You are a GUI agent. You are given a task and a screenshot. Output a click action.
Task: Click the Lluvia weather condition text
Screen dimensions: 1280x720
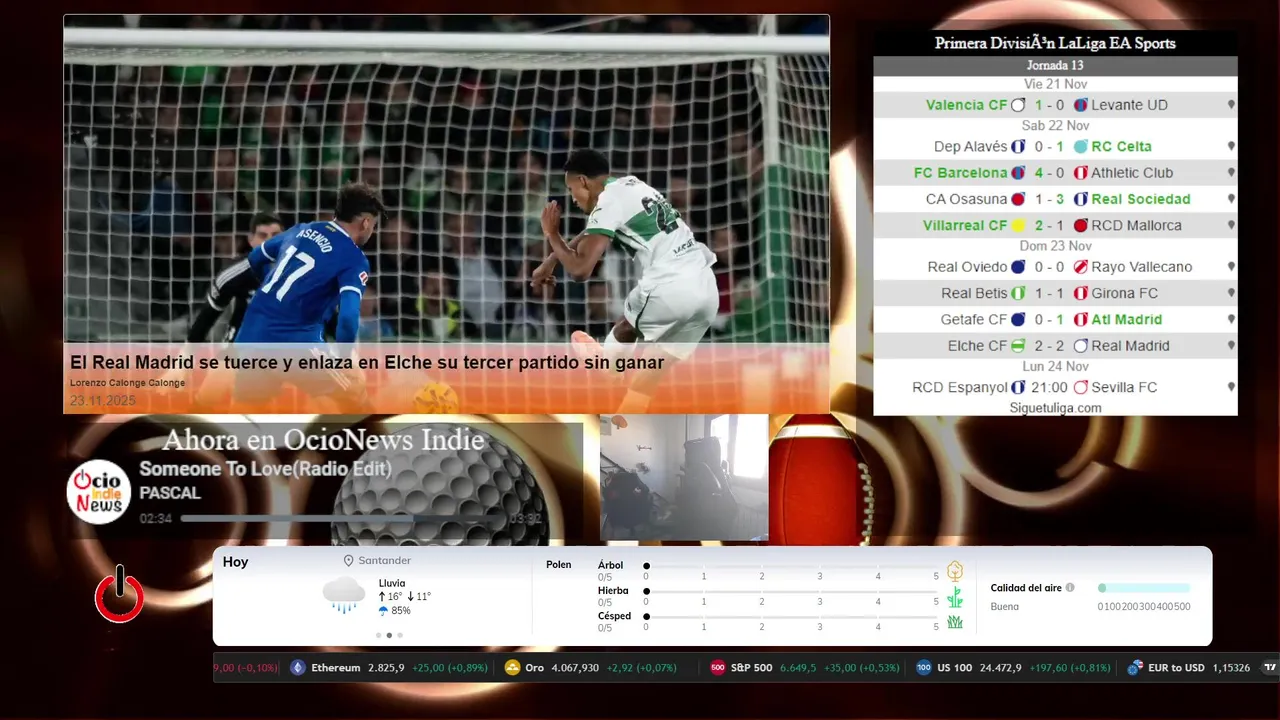click(x=392, y=583)
